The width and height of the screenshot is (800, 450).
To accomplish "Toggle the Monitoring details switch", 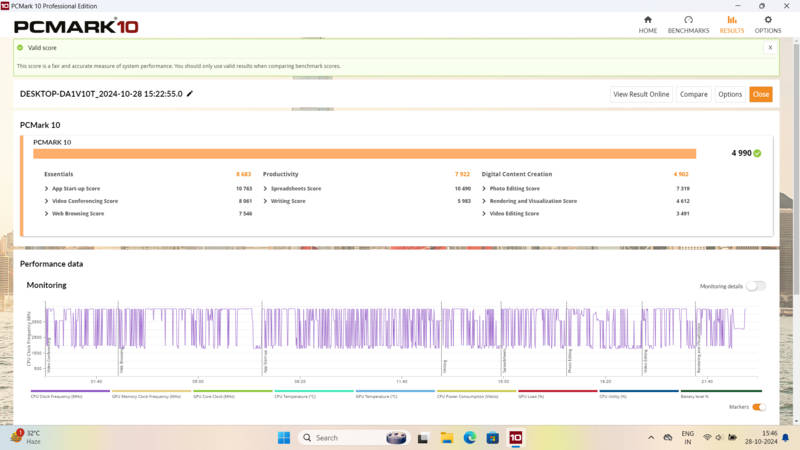I will point(756,286).
